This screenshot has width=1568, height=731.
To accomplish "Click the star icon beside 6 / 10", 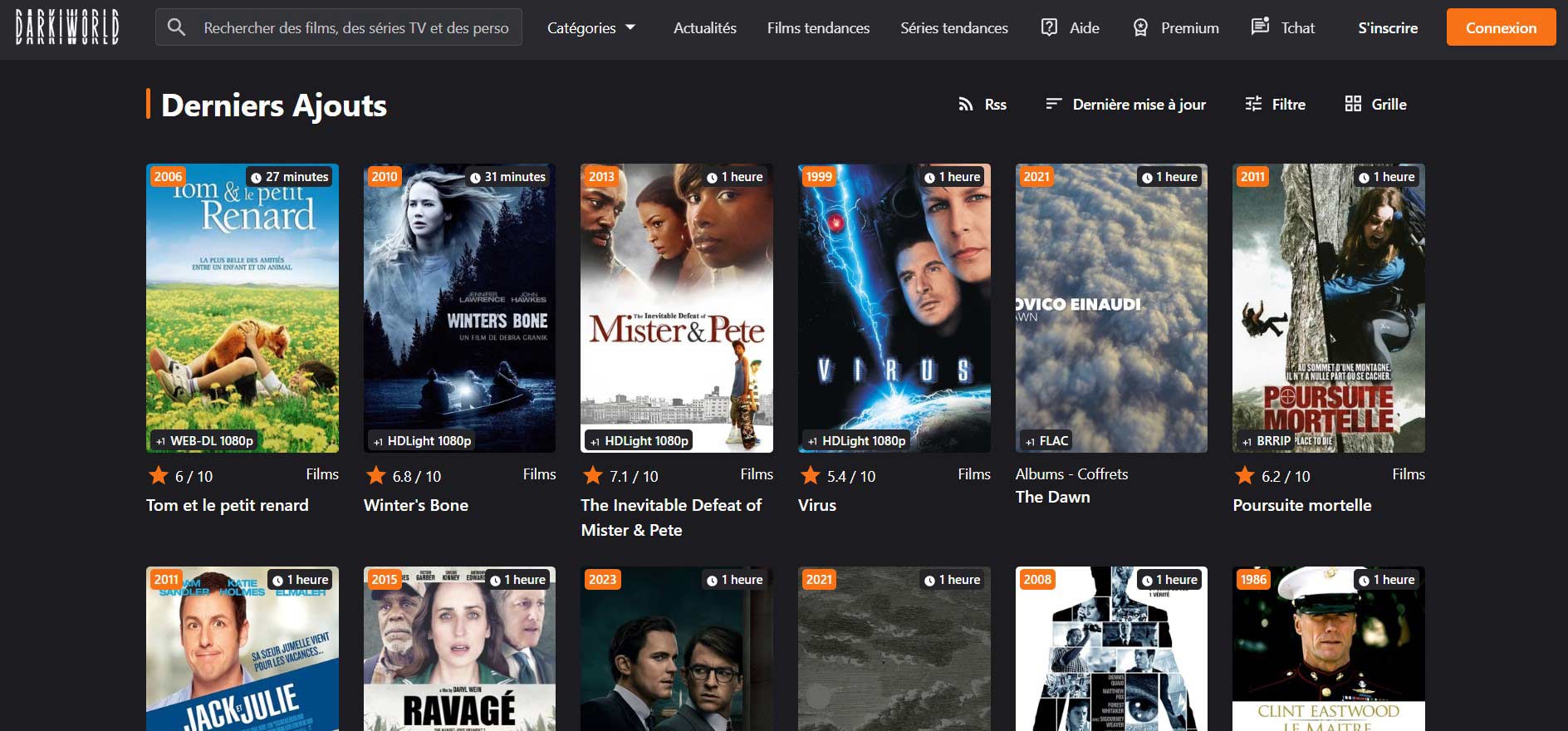I will coord(158,475).
